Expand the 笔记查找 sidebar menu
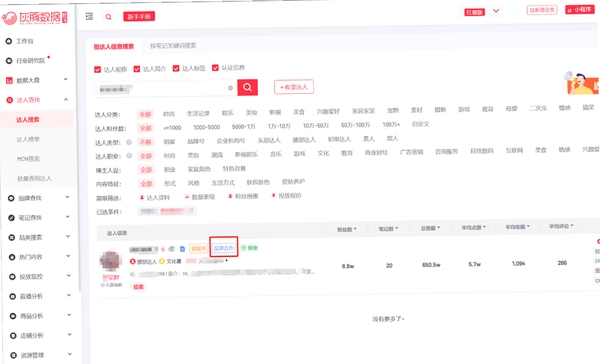The height and width of the screenshot is (364, 600). pyautogui.click(x=68, y=217)
